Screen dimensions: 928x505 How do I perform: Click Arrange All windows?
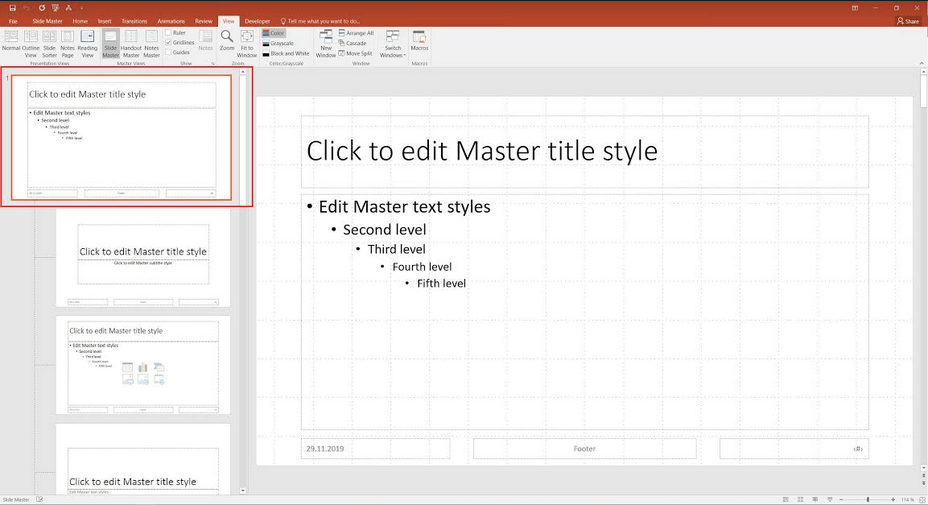pyautogui.click(x=356, y=33)
